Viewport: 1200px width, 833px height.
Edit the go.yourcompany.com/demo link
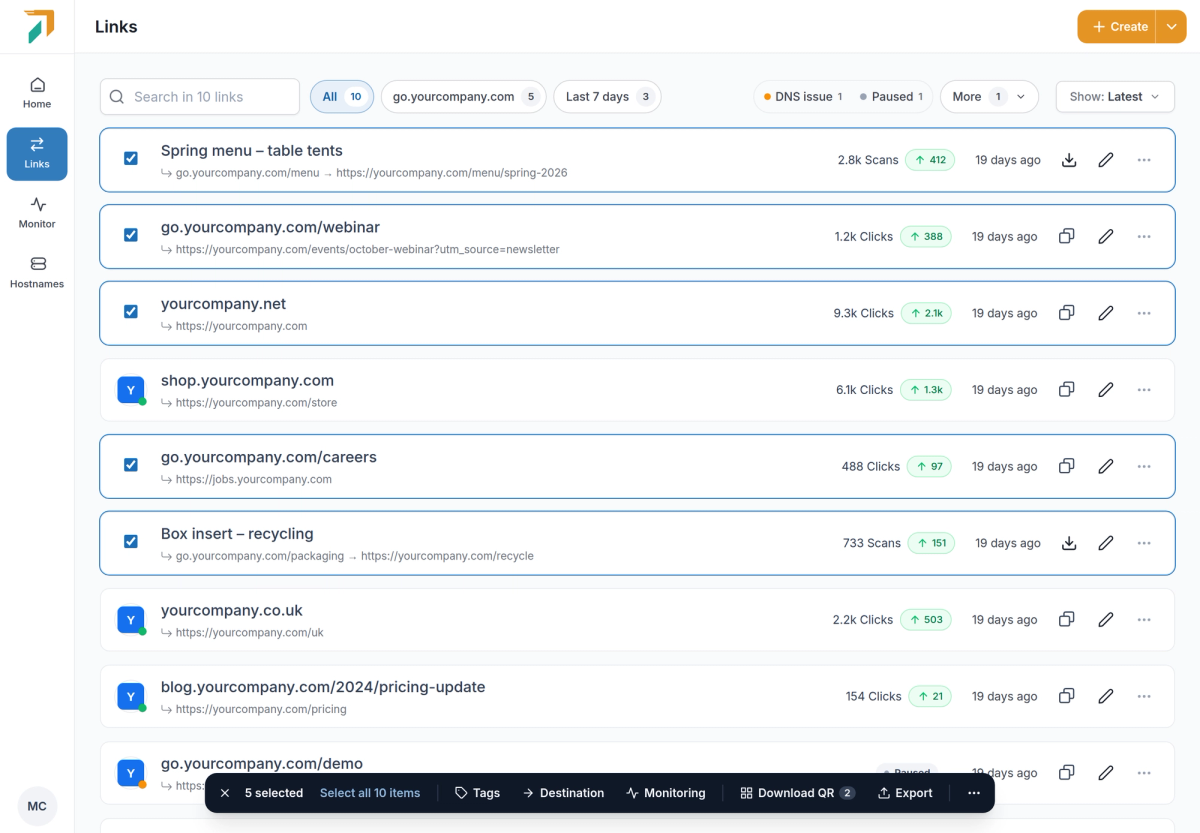(1106, 773)
